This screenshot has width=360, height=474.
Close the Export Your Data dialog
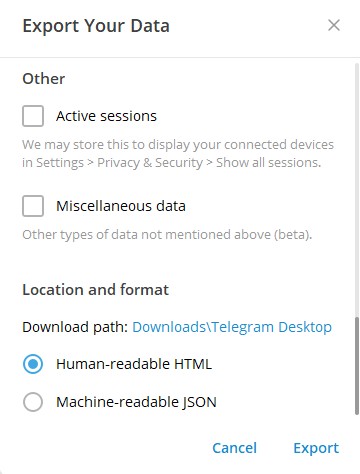pyautogui.click(x=334, y=25)
